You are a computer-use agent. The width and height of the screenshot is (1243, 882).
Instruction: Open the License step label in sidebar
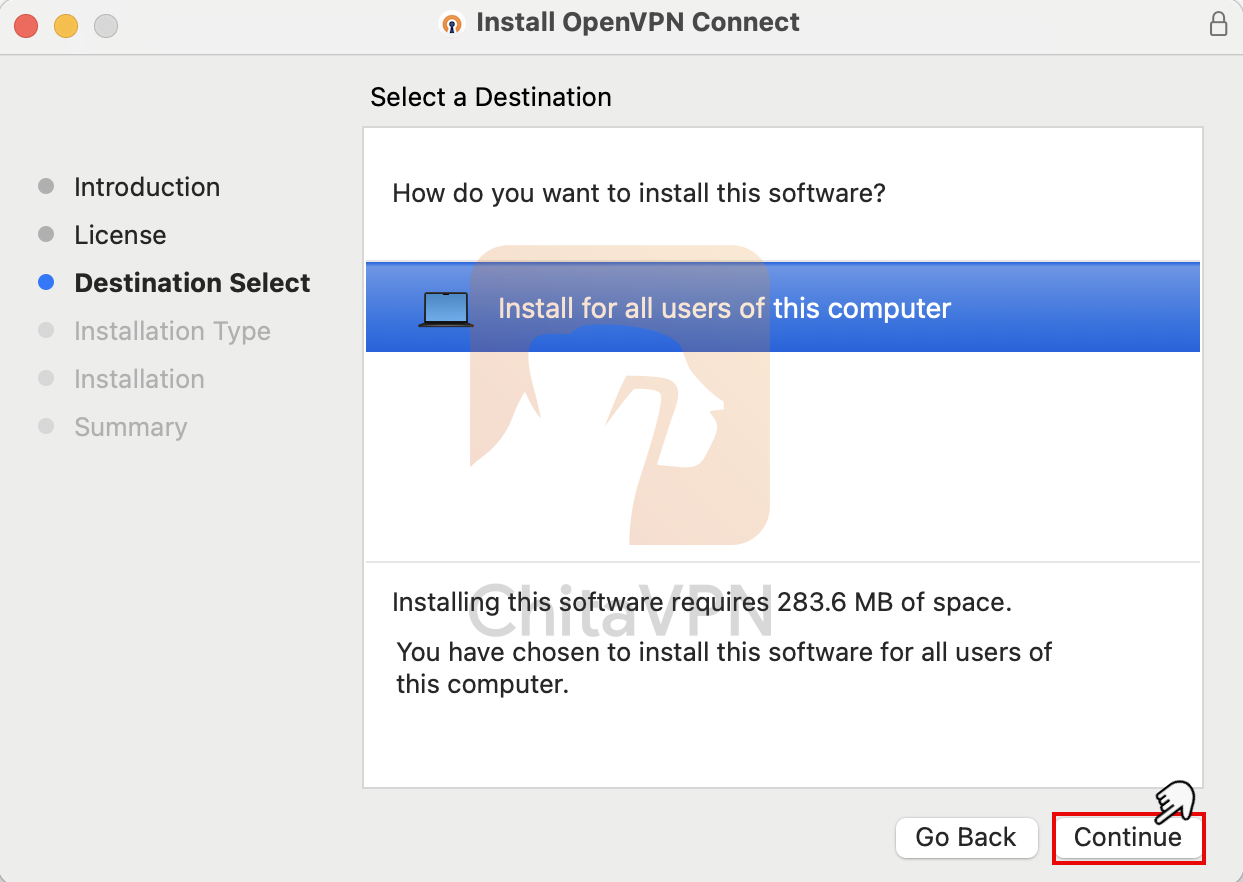tap(120, 235)
